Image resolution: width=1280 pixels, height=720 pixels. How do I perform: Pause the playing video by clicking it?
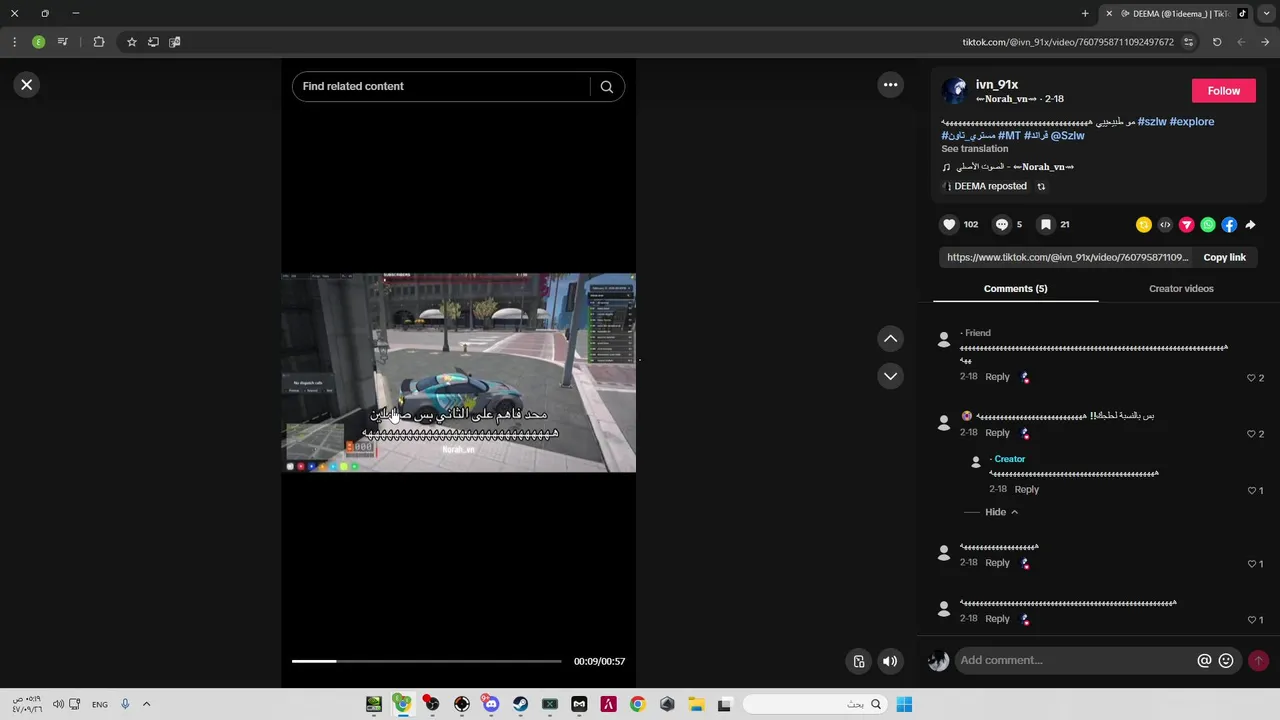458,372
